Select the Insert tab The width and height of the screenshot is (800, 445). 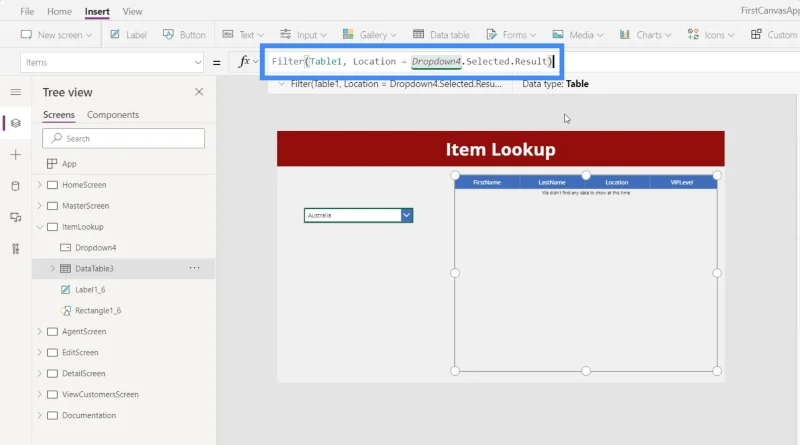click(x=97, y=11)
